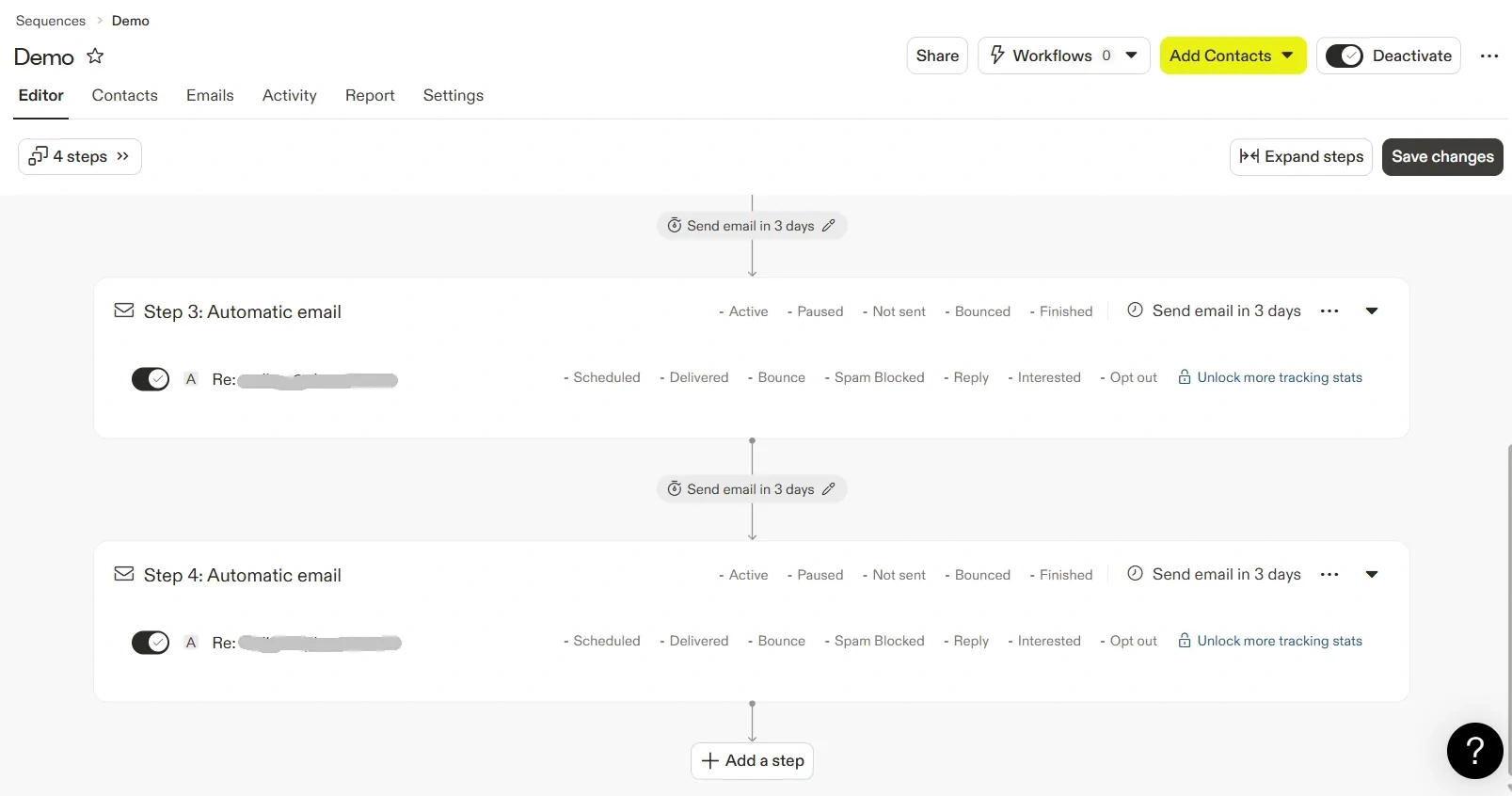This screenshot has width=1512, height=796.
Task: Edit the delay above Step 4 with pencil icon
Action: click(x=828, y=489)
